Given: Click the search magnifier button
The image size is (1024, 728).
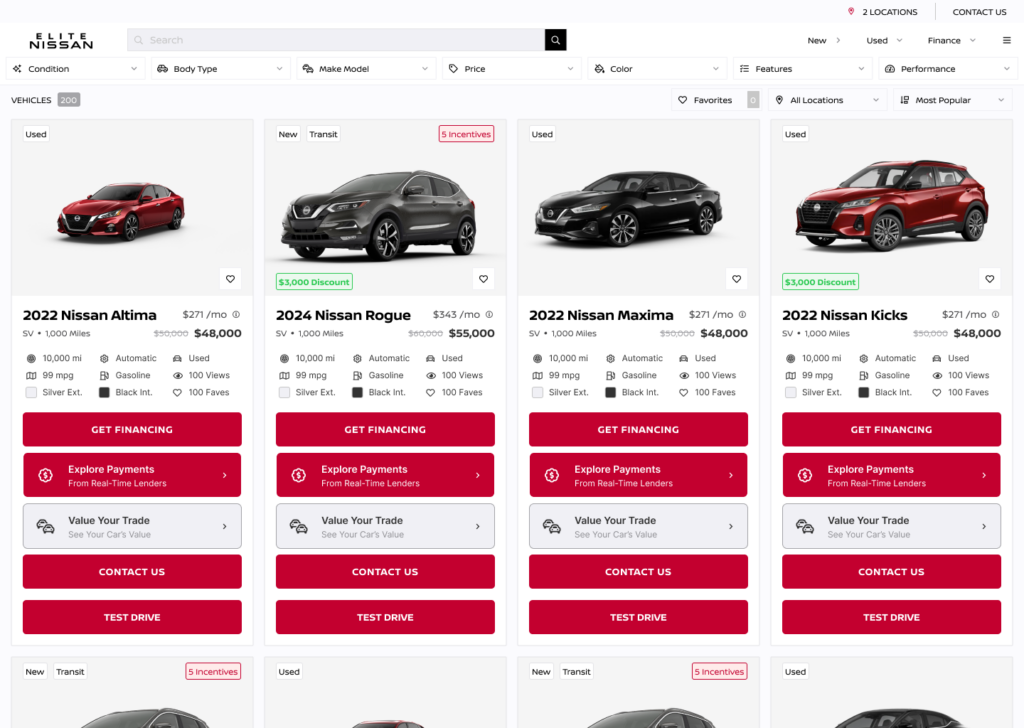Looking at the screenshot, I should [555, 40].
